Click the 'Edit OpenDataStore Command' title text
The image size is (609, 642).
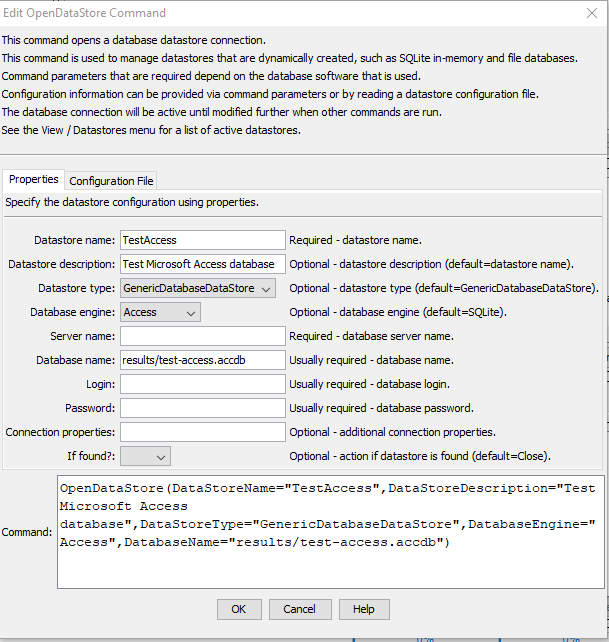[x=84, y=13]
